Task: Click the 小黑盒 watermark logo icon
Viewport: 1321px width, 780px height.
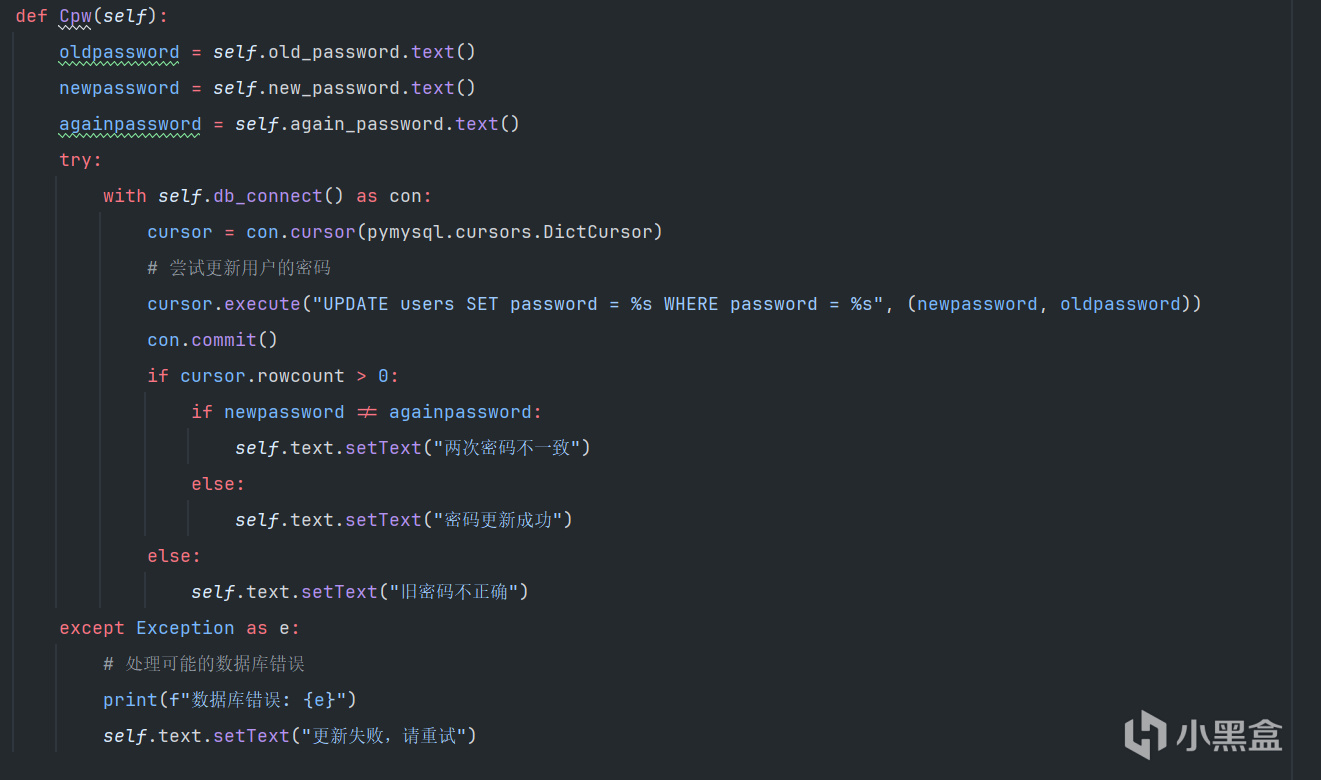Action: (x=1144, y=734)
